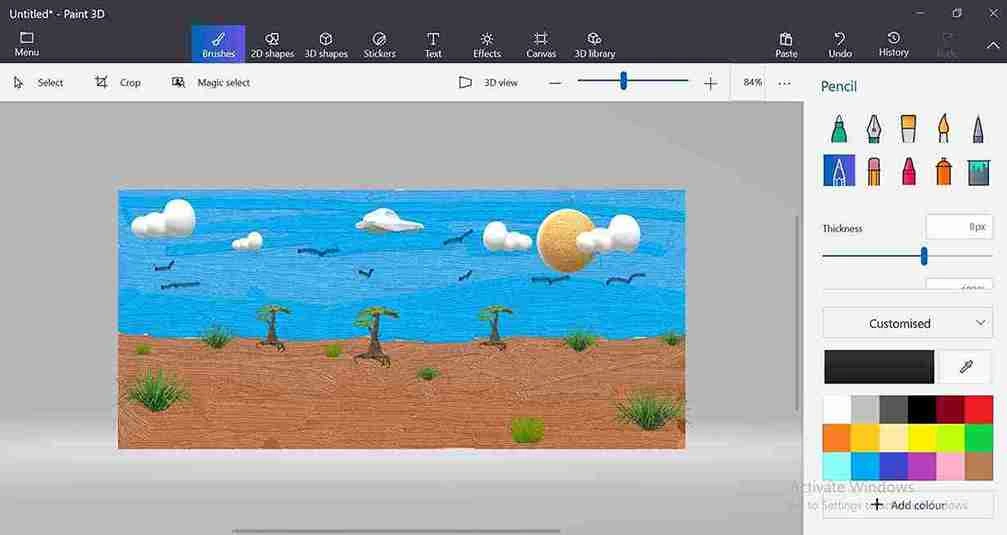Viewport: 1007px width, 535px height.
Task: Pick the white colour swatch
Action: (x=837, y=410)
